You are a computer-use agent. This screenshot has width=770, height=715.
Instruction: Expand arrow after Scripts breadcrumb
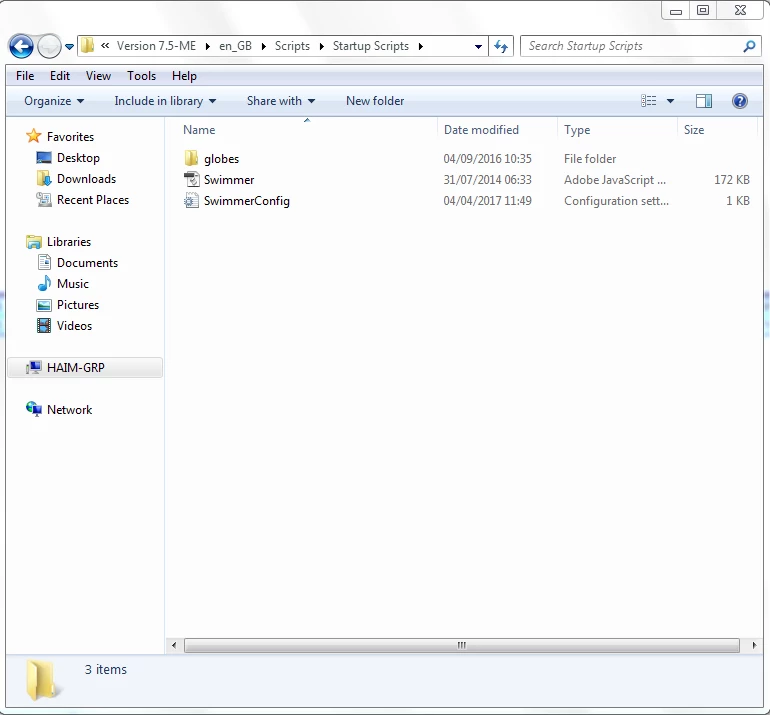pos(322,46)
